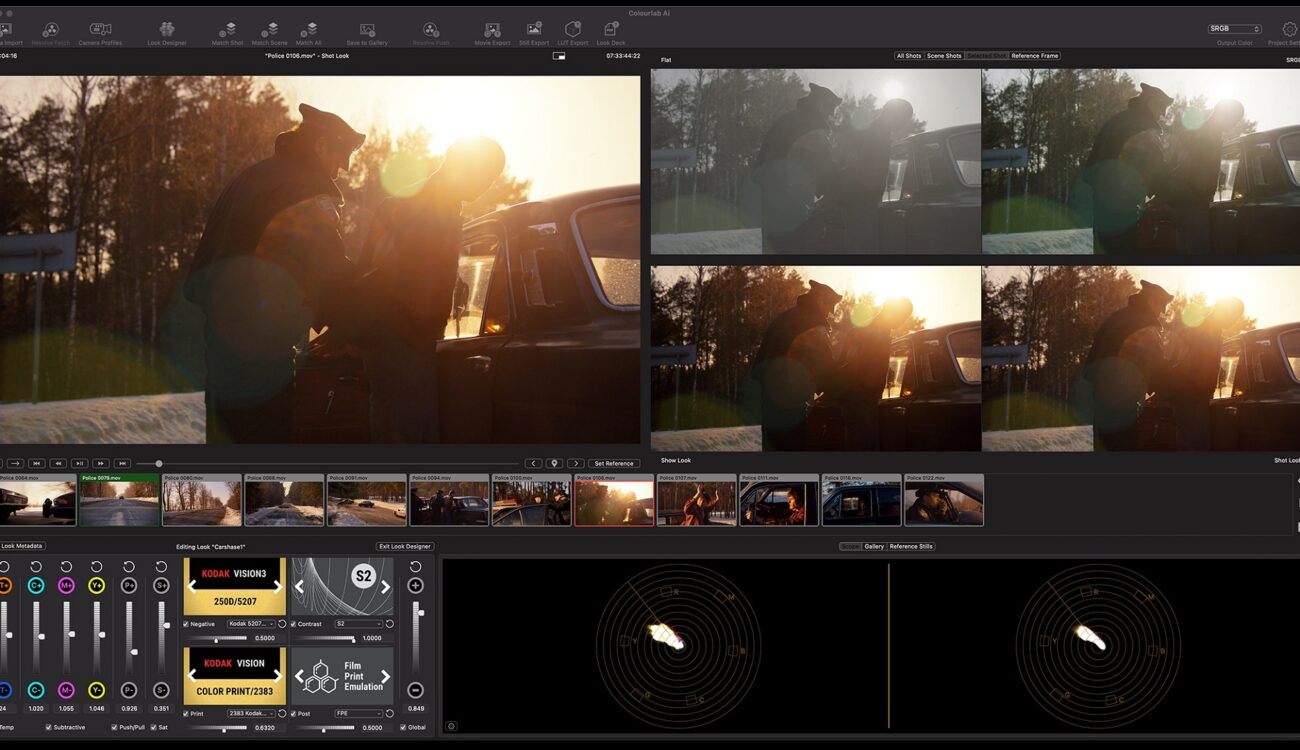This screenshot has height=750, width=1300.
Task: Click the Match All icon
Action: (x=309, y=30)
